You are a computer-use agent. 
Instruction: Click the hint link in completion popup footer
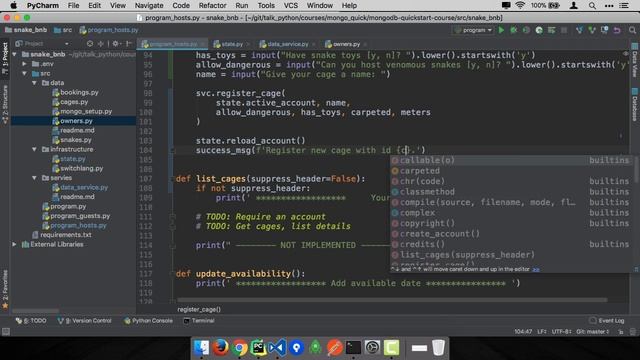(536, 269)
